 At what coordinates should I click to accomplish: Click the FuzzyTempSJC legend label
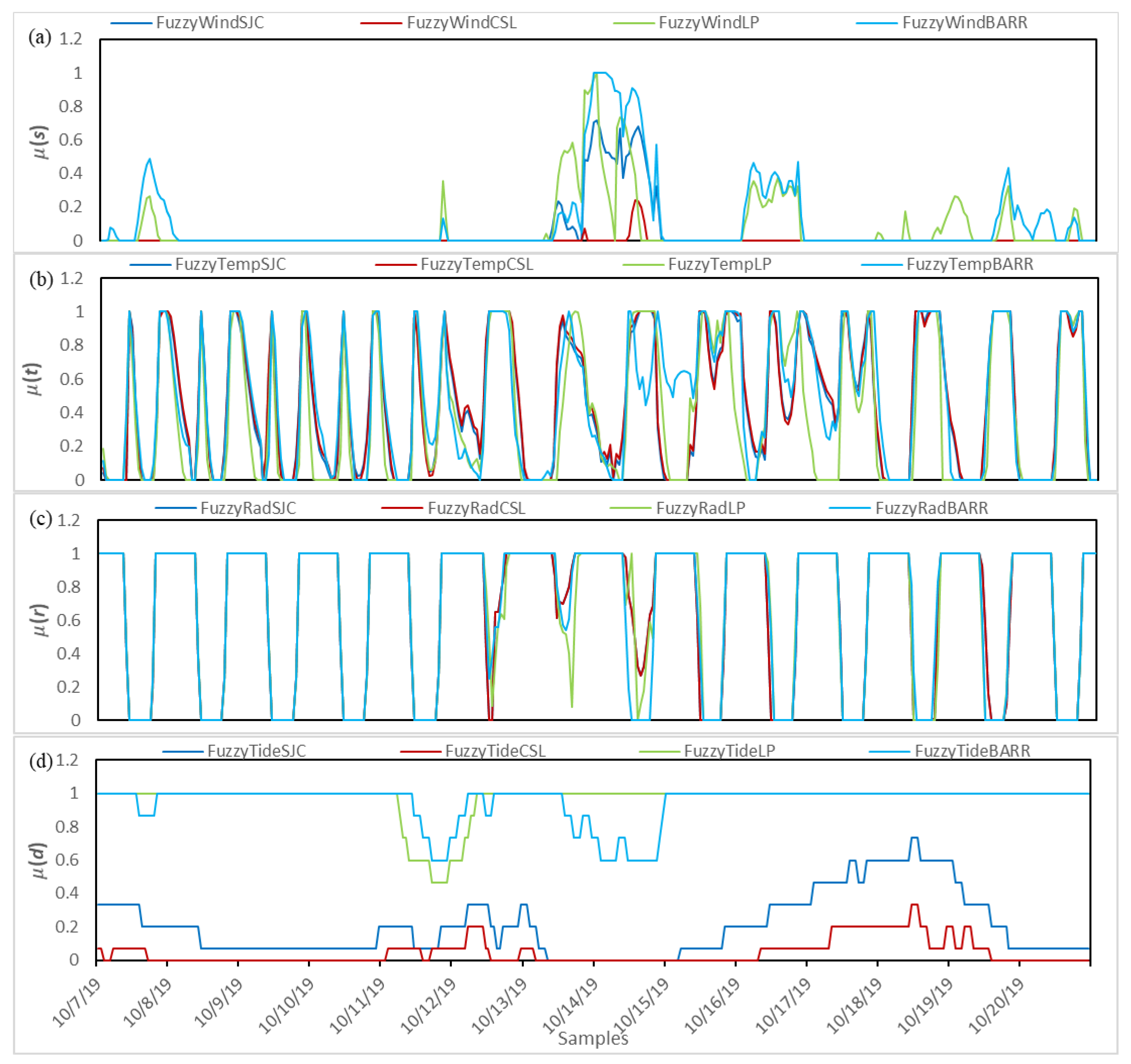point(230,264)
